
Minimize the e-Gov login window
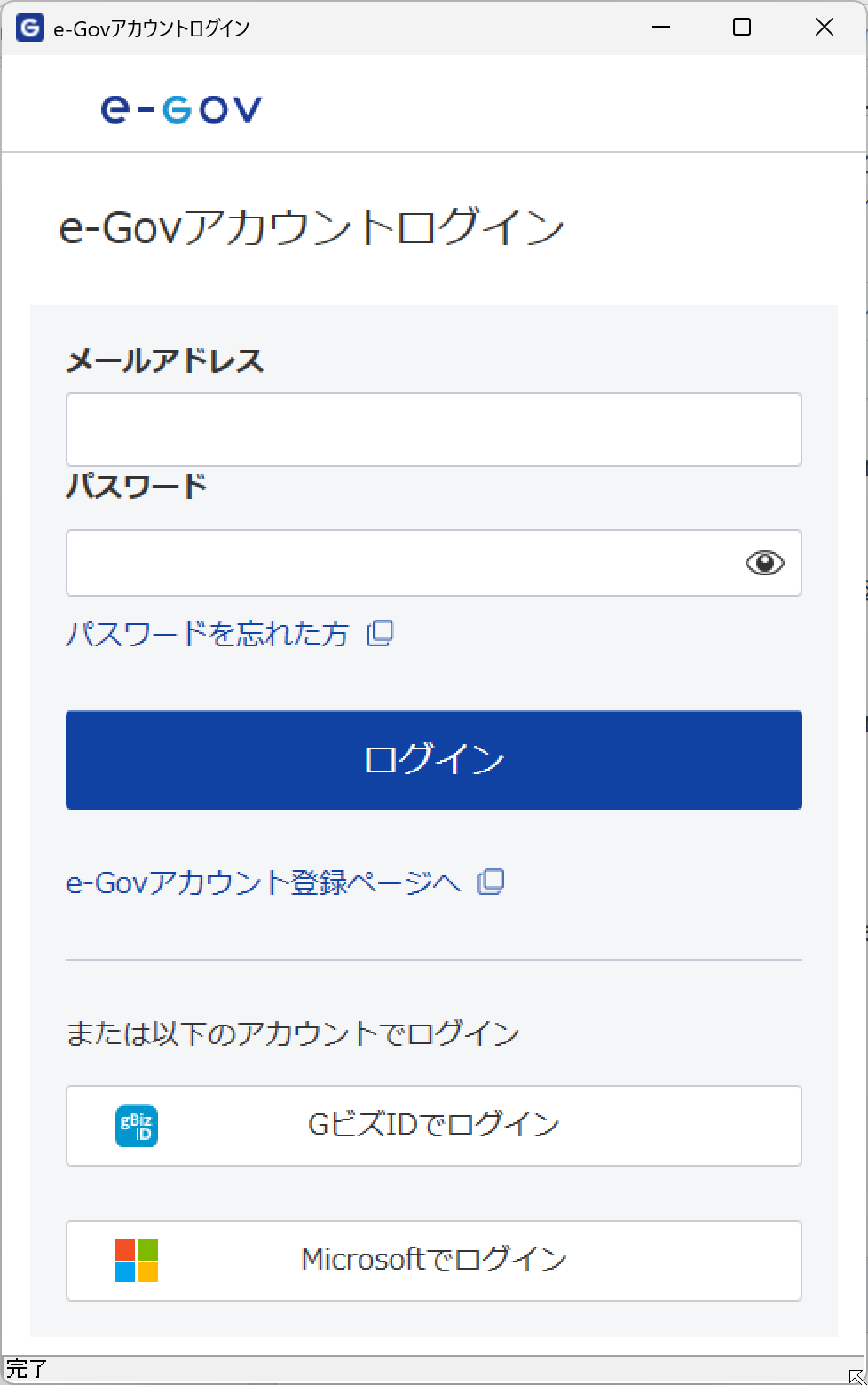pos(661,28)
